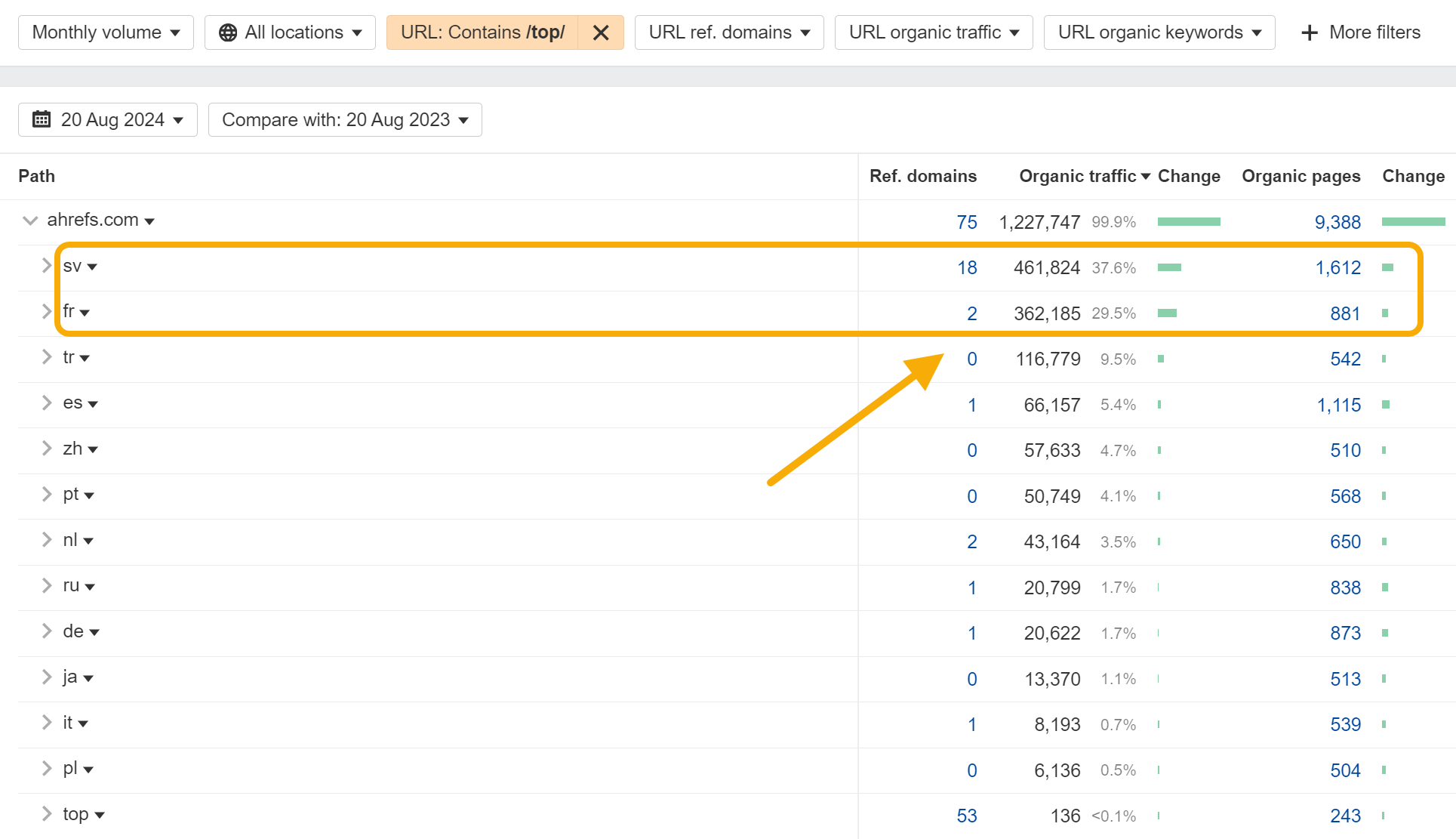The height and width of the screenshot is (839, 1456).
Task: Expand the fr subfolder row
Action: (46, 311)
